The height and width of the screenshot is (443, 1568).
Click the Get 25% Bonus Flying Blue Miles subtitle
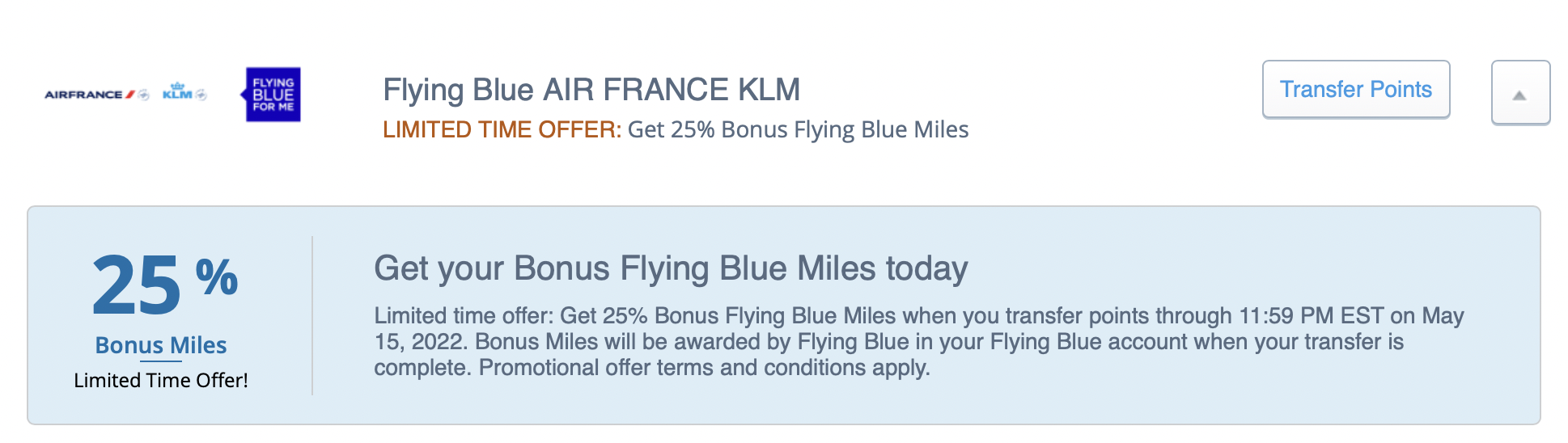click(798, 129)
